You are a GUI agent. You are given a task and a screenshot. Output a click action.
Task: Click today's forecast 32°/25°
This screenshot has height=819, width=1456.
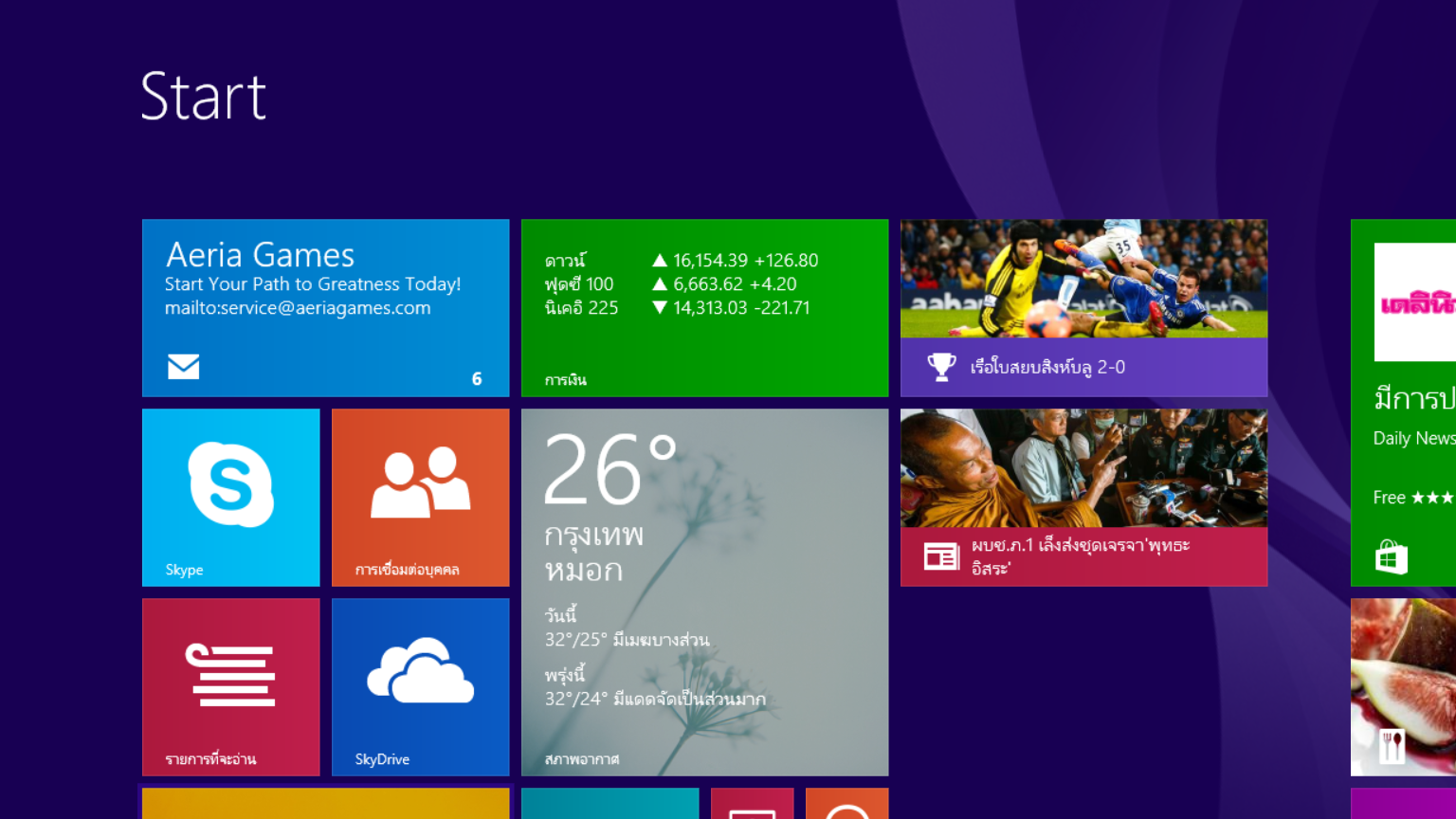(628, 640)
